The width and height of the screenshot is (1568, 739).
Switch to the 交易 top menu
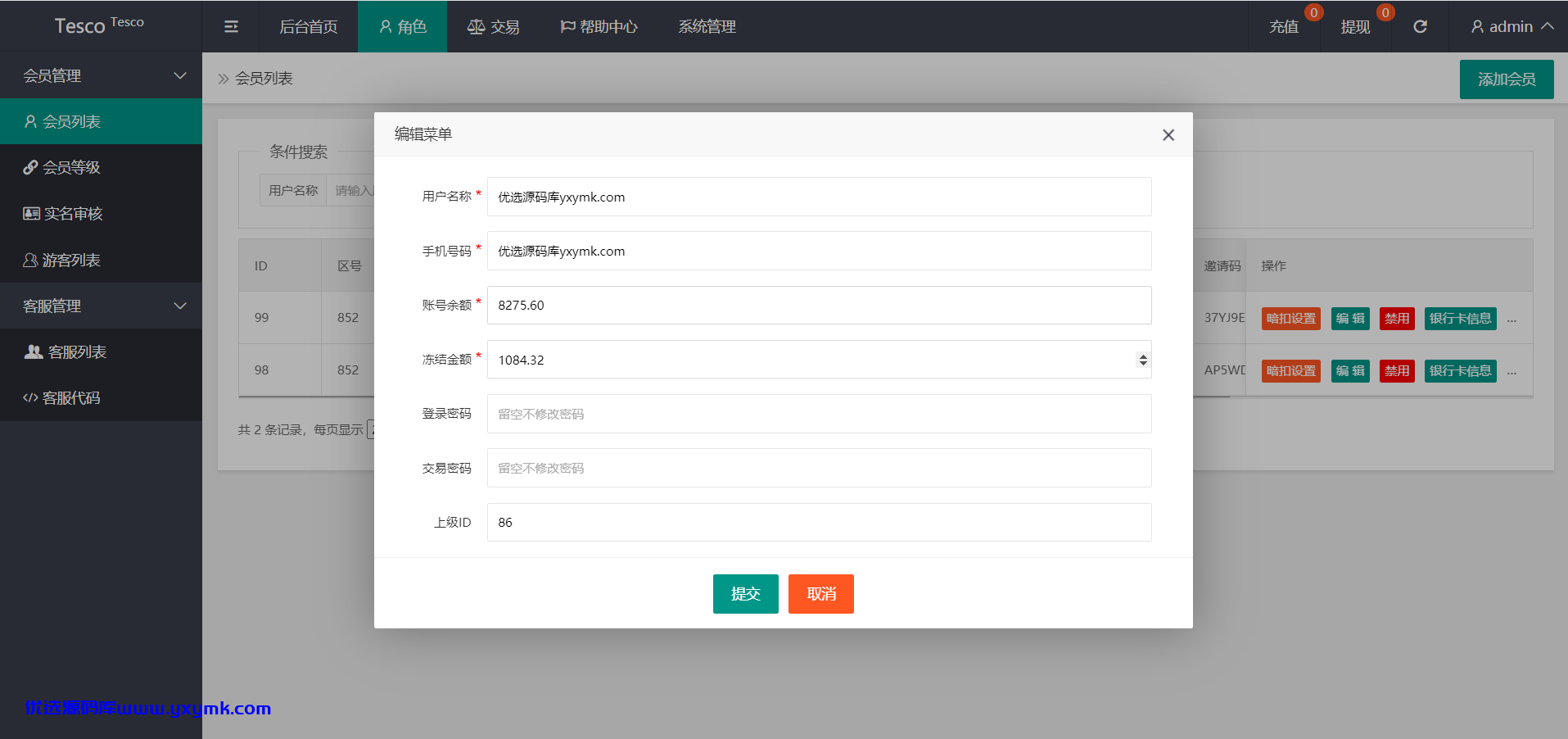pyautogui.click(x=493, y=26)
